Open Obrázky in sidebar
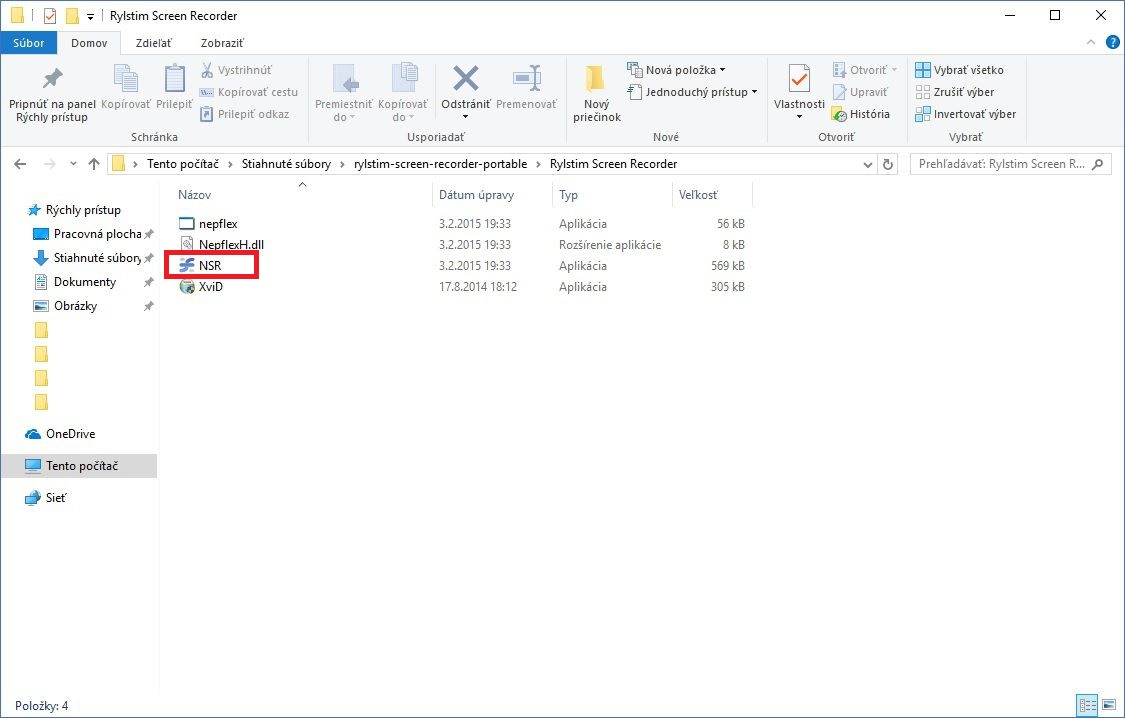 click(x=67, y=306)
